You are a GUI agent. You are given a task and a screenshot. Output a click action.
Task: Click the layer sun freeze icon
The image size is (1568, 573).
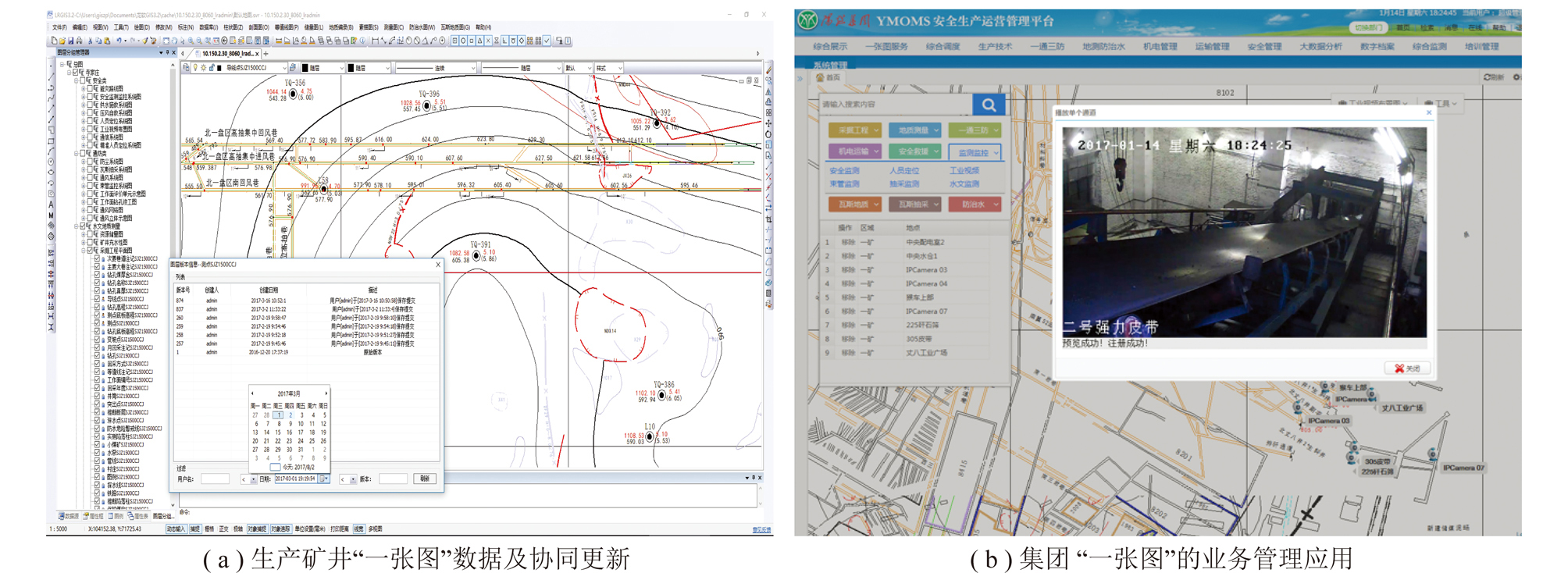(x=204, y=67)
